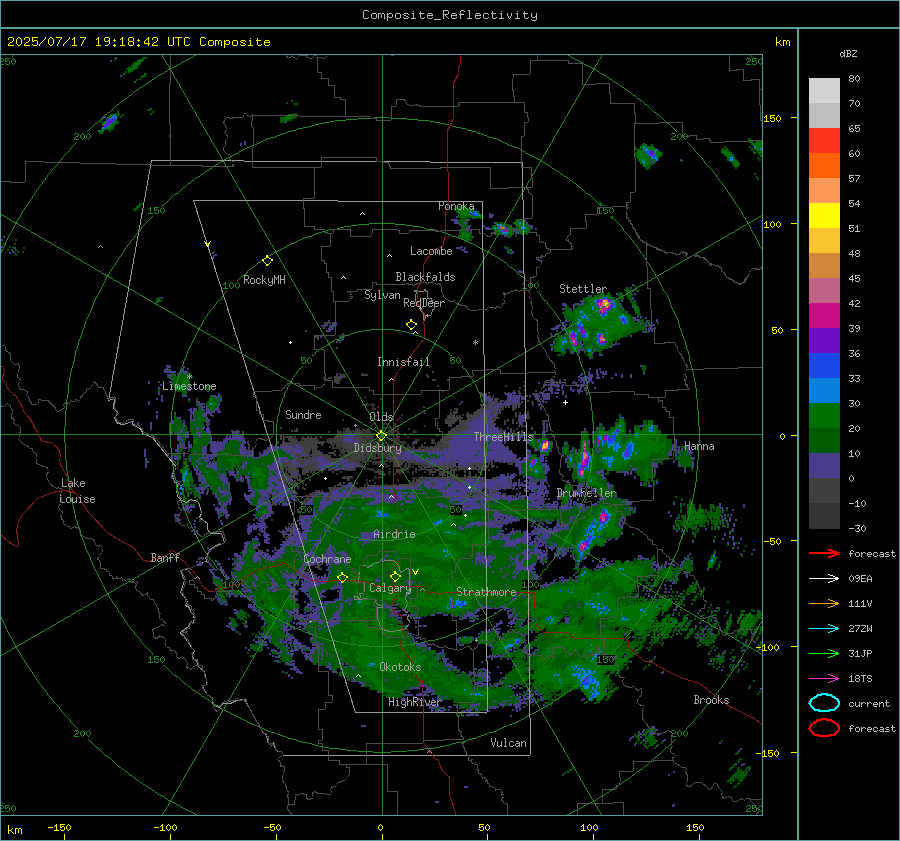Click the red 65 dBZ color swatch
This screenshot has height=841, width=900.
[x=824, y=140]
